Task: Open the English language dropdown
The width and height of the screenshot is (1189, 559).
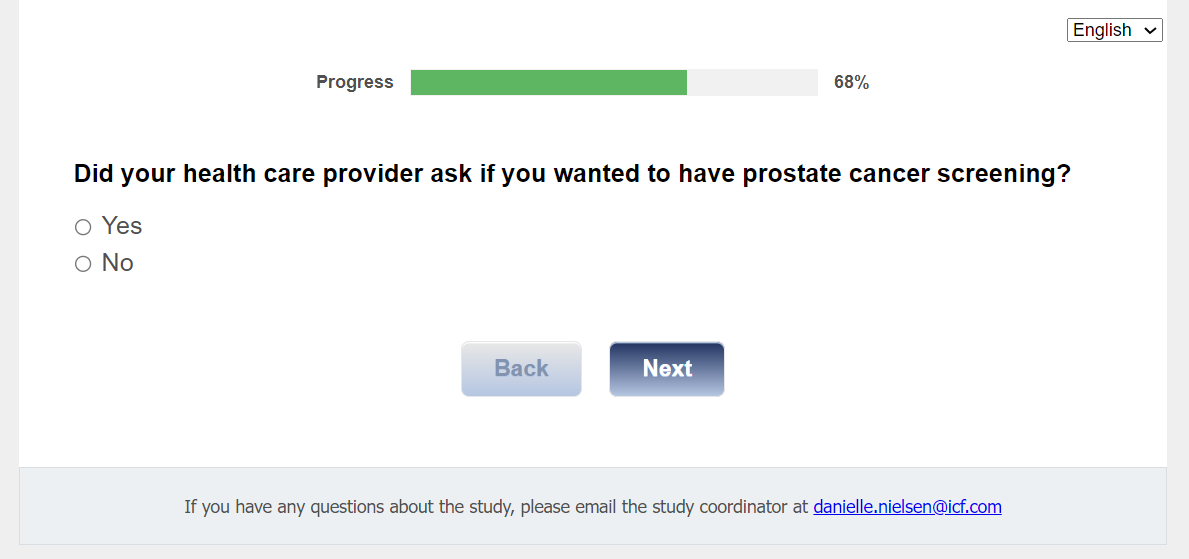Action: pyautogui.click(x=1114, y=30)
